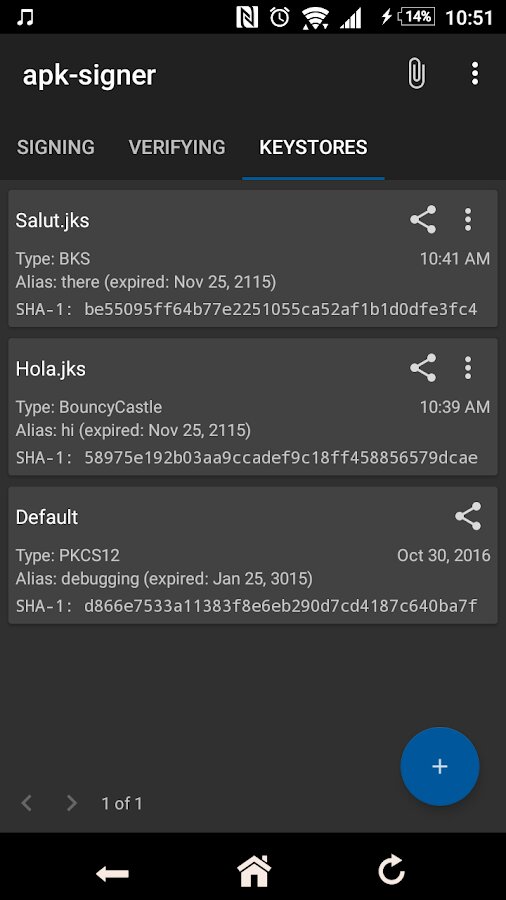Tap the Android home navigation button
The height and width of the screenshot is (900, 506).
point(254,871)
